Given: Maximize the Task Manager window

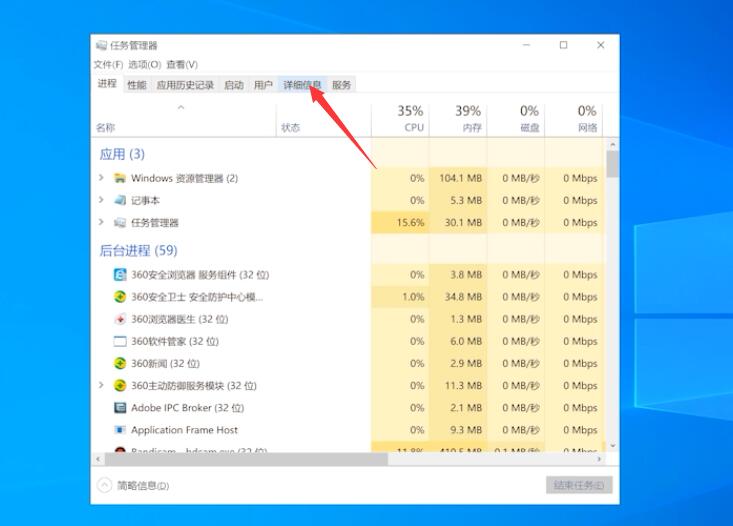Looking at the screenshot, I should [563, 45].
